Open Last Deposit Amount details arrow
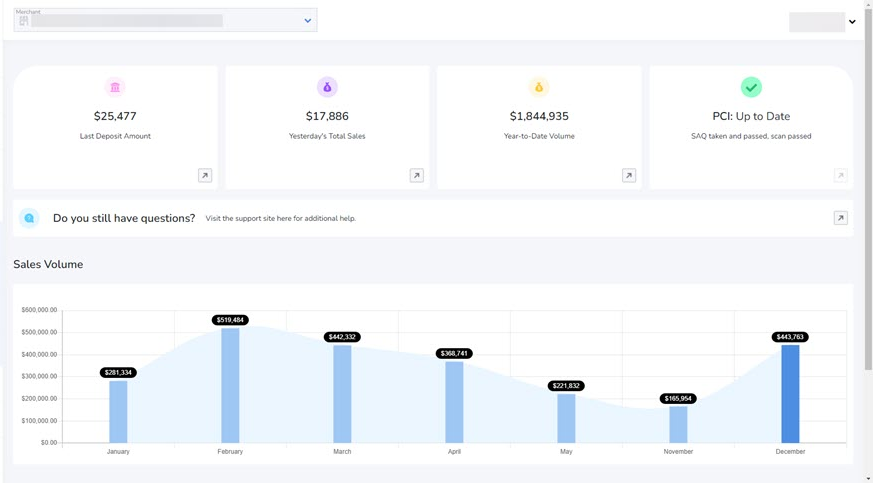 pyautogui.click(x=205, y=176)
